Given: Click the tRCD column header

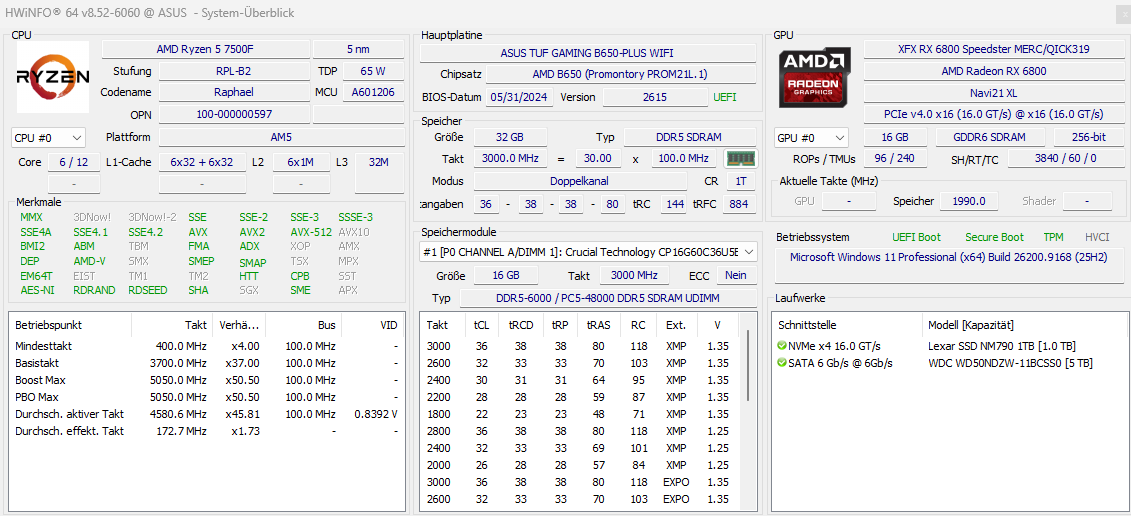Looking at the screenshot, I should [x=521, y=325].
